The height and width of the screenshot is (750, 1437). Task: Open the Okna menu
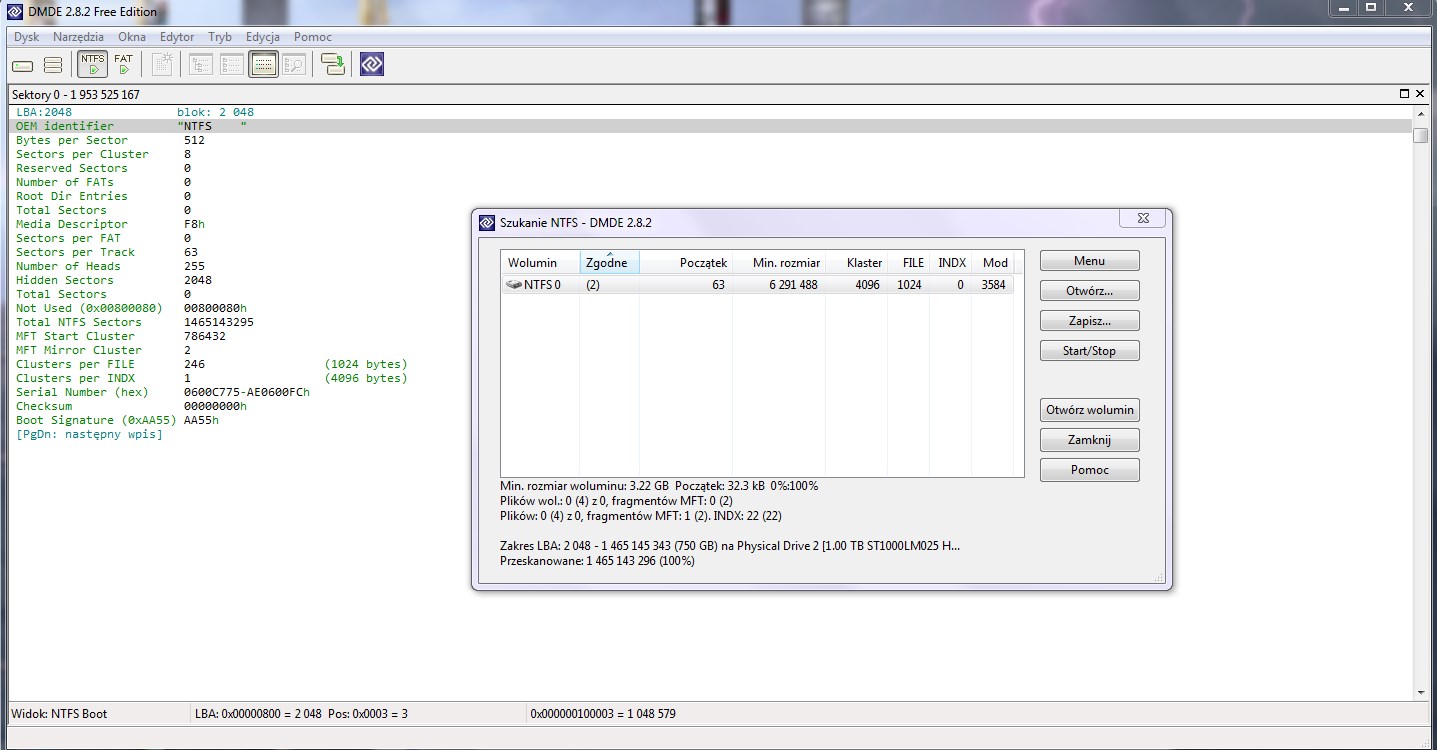132,37
